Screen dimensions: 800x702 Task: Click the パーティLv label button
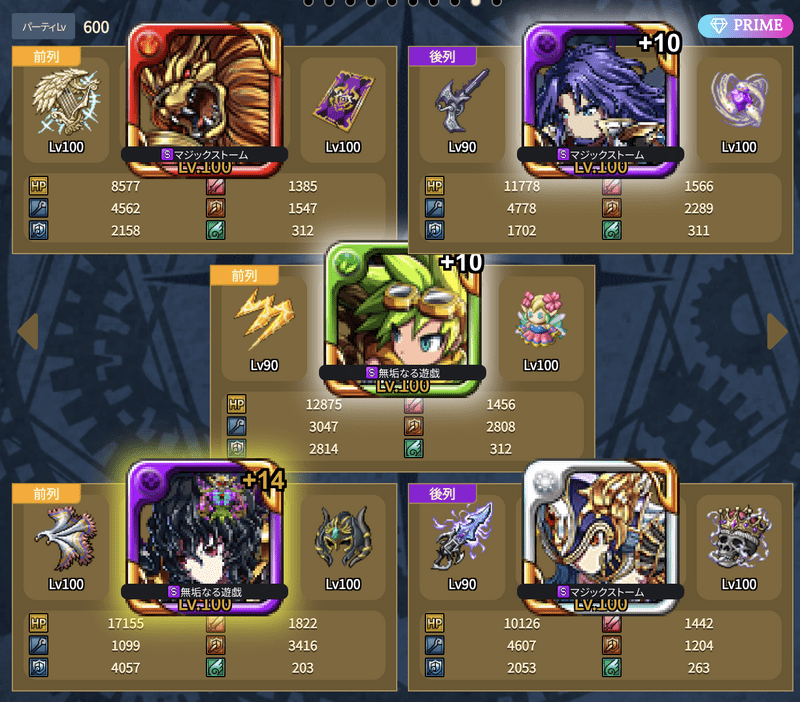pos(44,27)
